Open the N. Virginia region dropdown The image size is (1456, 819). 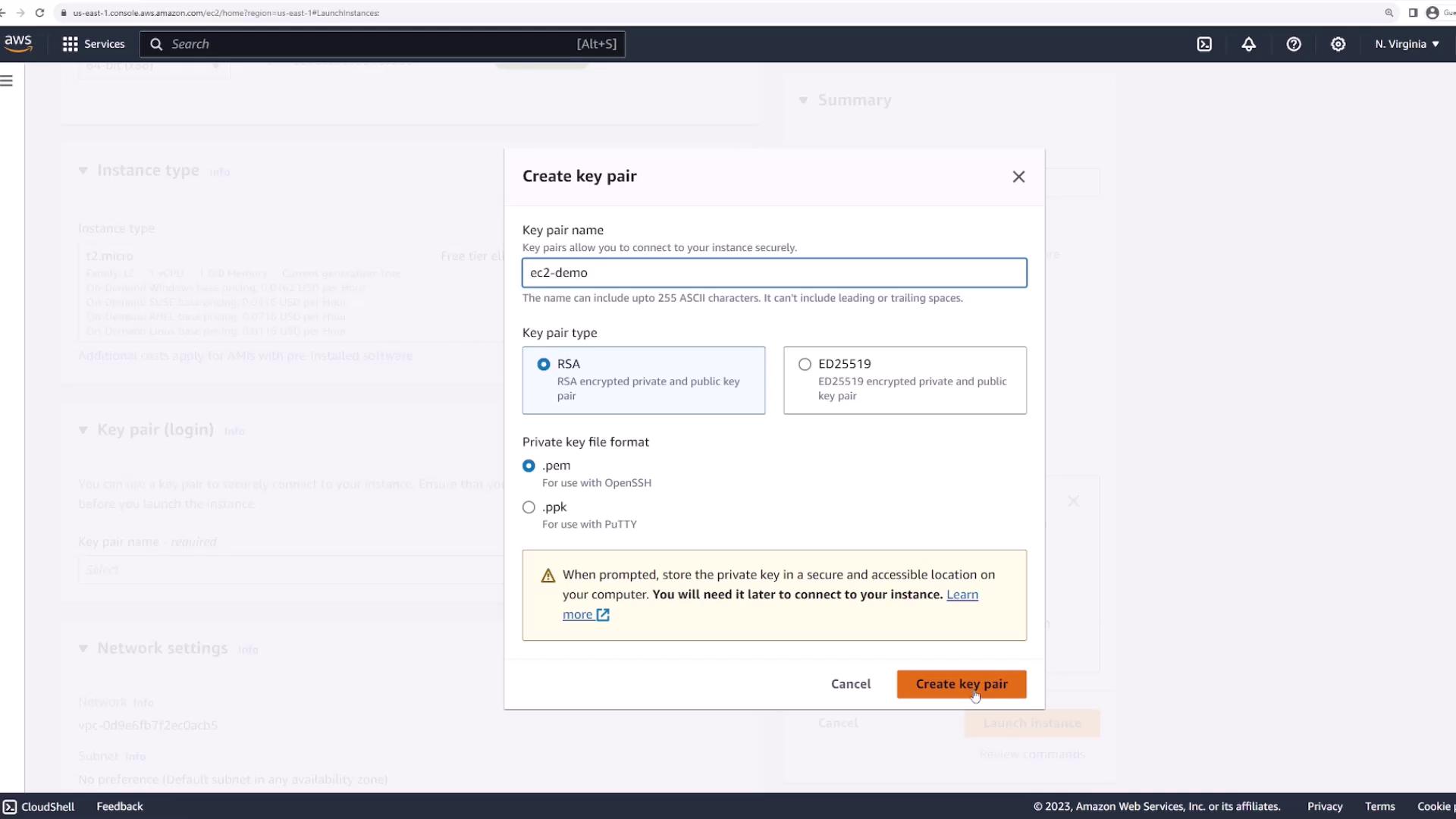coord(1407,44)
